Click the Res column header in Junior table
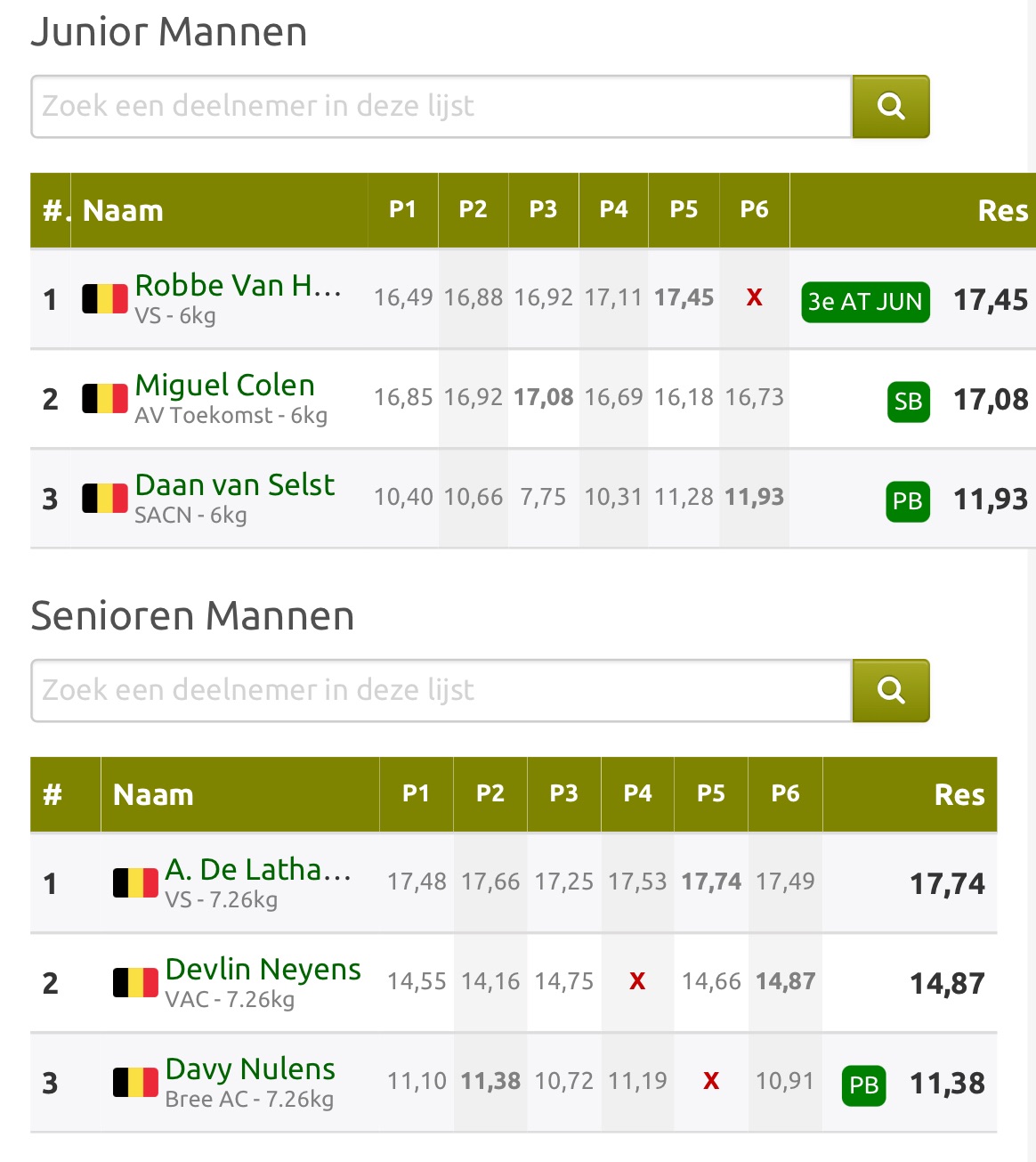 point(1002,211)
